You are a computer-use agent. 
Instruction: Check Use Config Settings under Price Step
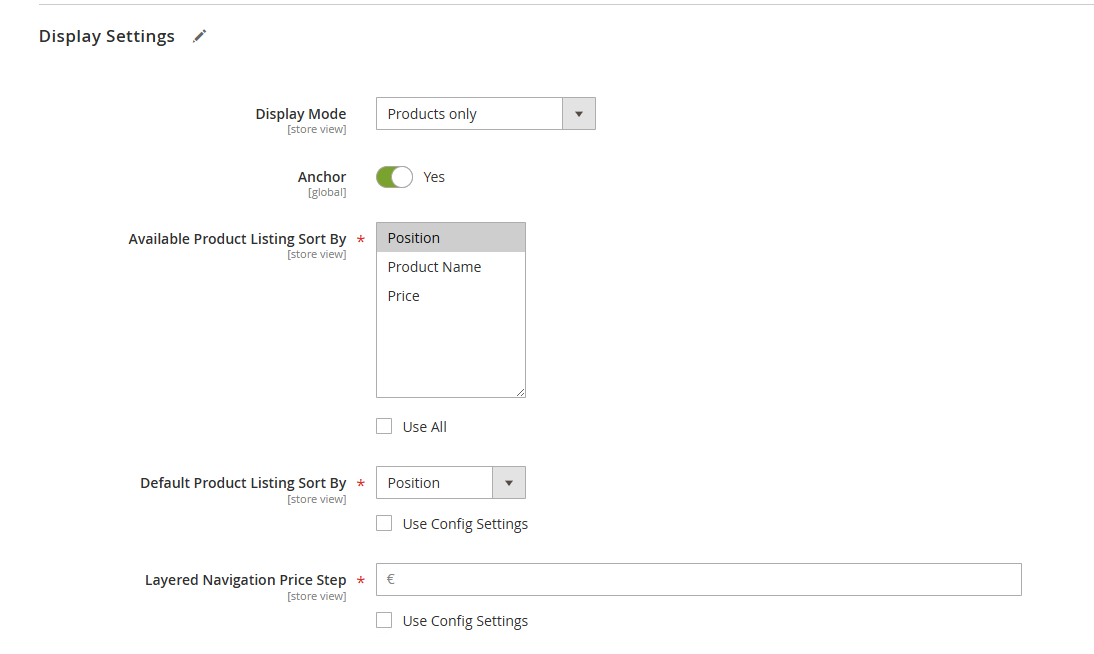click(384, 621)
